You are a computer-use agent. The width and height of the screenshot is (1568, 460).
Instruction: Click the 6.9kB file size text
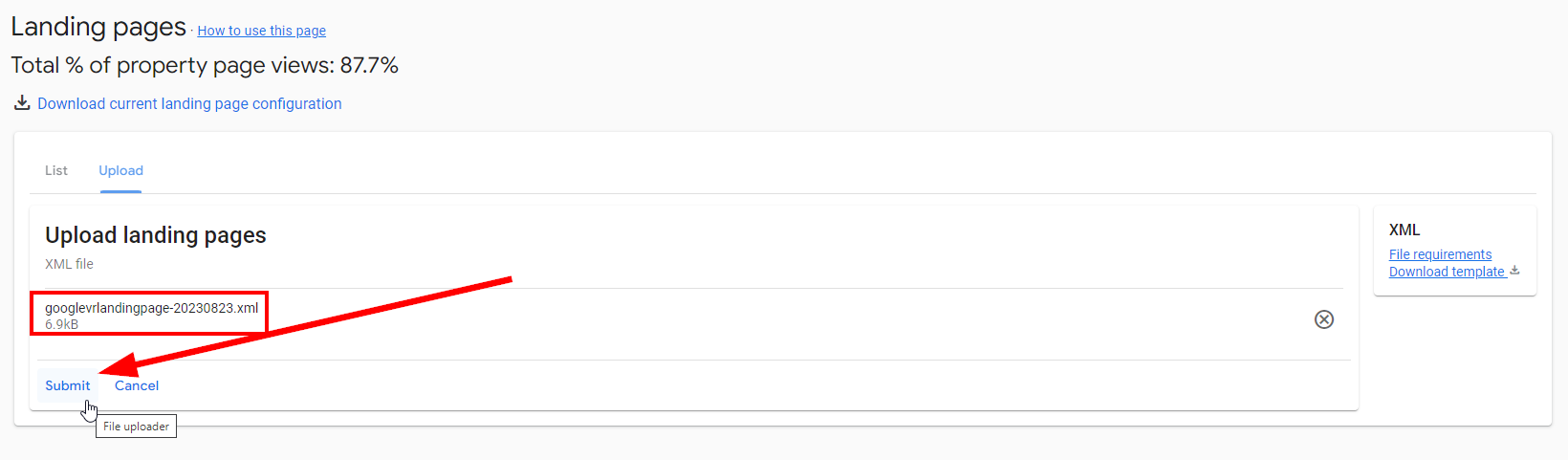pyautogui.click(x=62, y=324)
